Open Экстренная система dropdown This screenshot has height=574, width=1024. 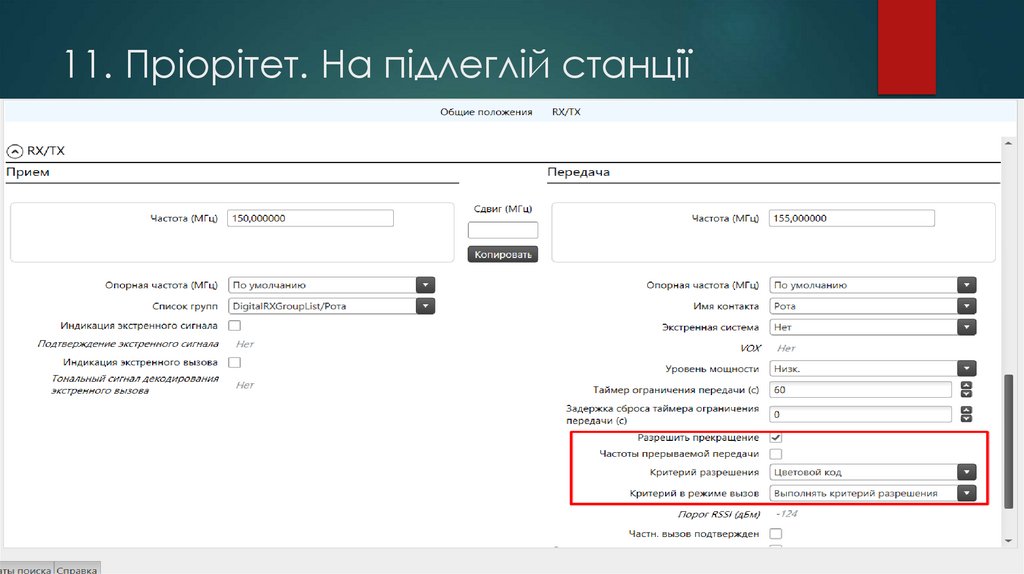coord(967,327)
